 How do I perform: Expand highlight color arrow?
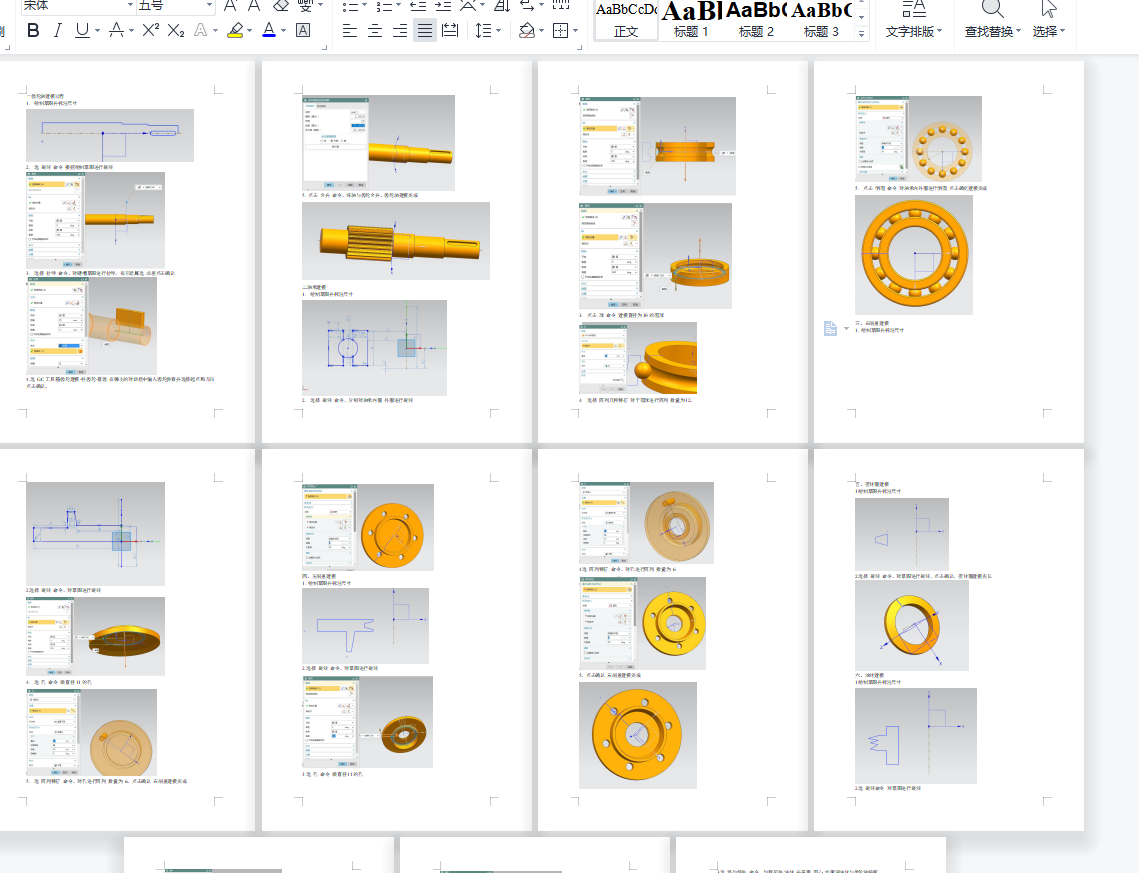(249, 31)
